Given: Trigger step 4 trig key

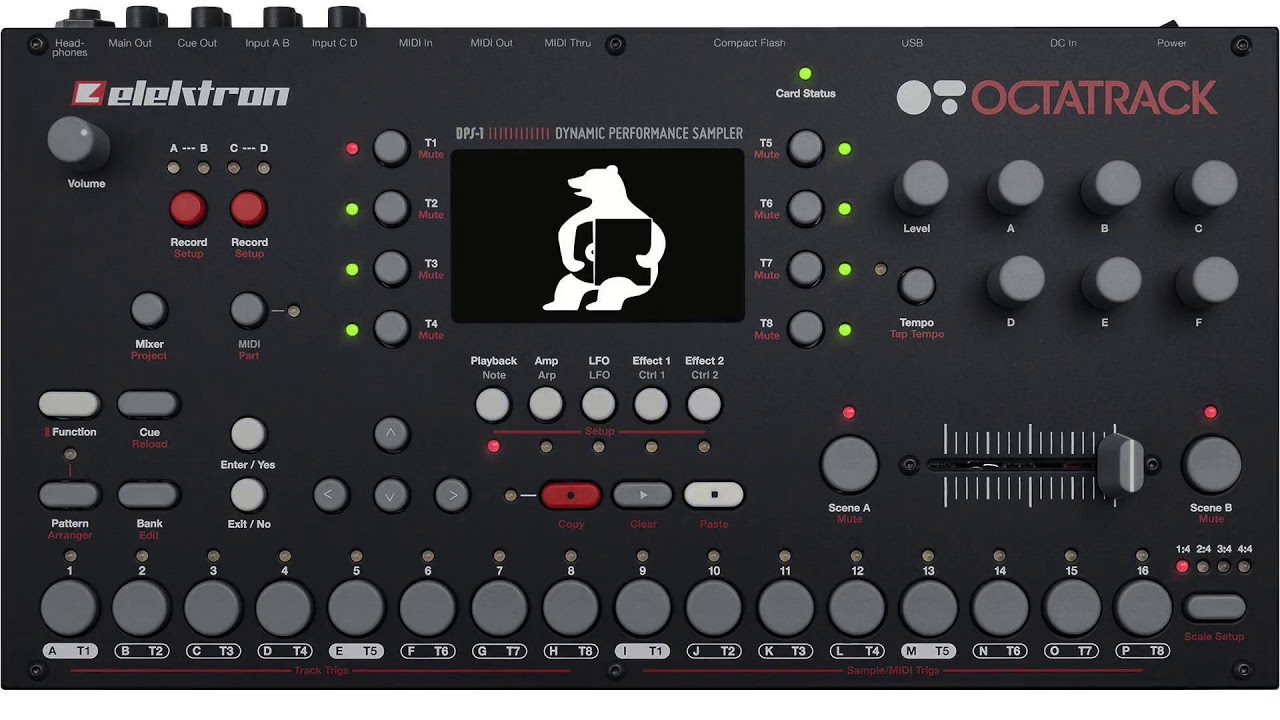Looking at the screenshot, I should (x=284, y=608).
